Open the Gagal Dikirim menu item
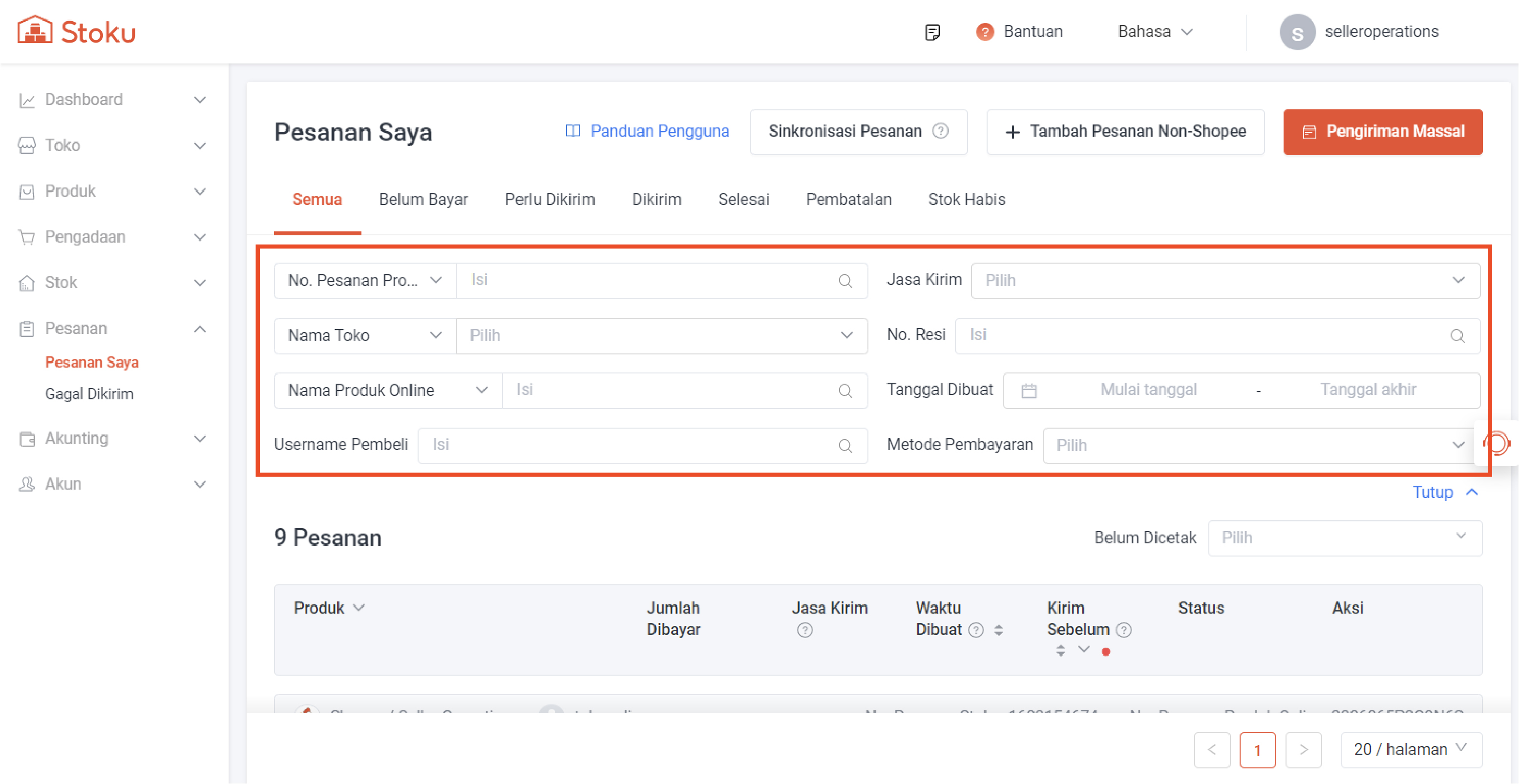 [x=89, y=394]
